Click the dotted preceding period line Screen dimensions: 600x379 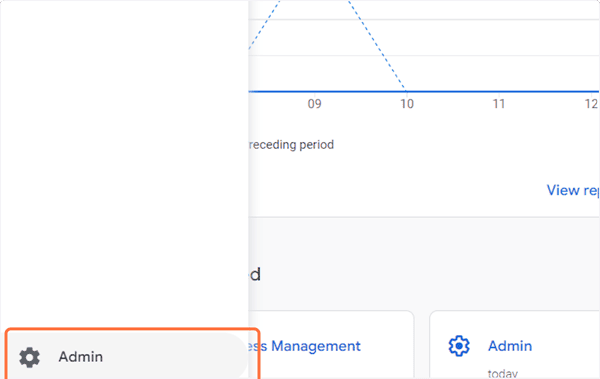(377, 46)
